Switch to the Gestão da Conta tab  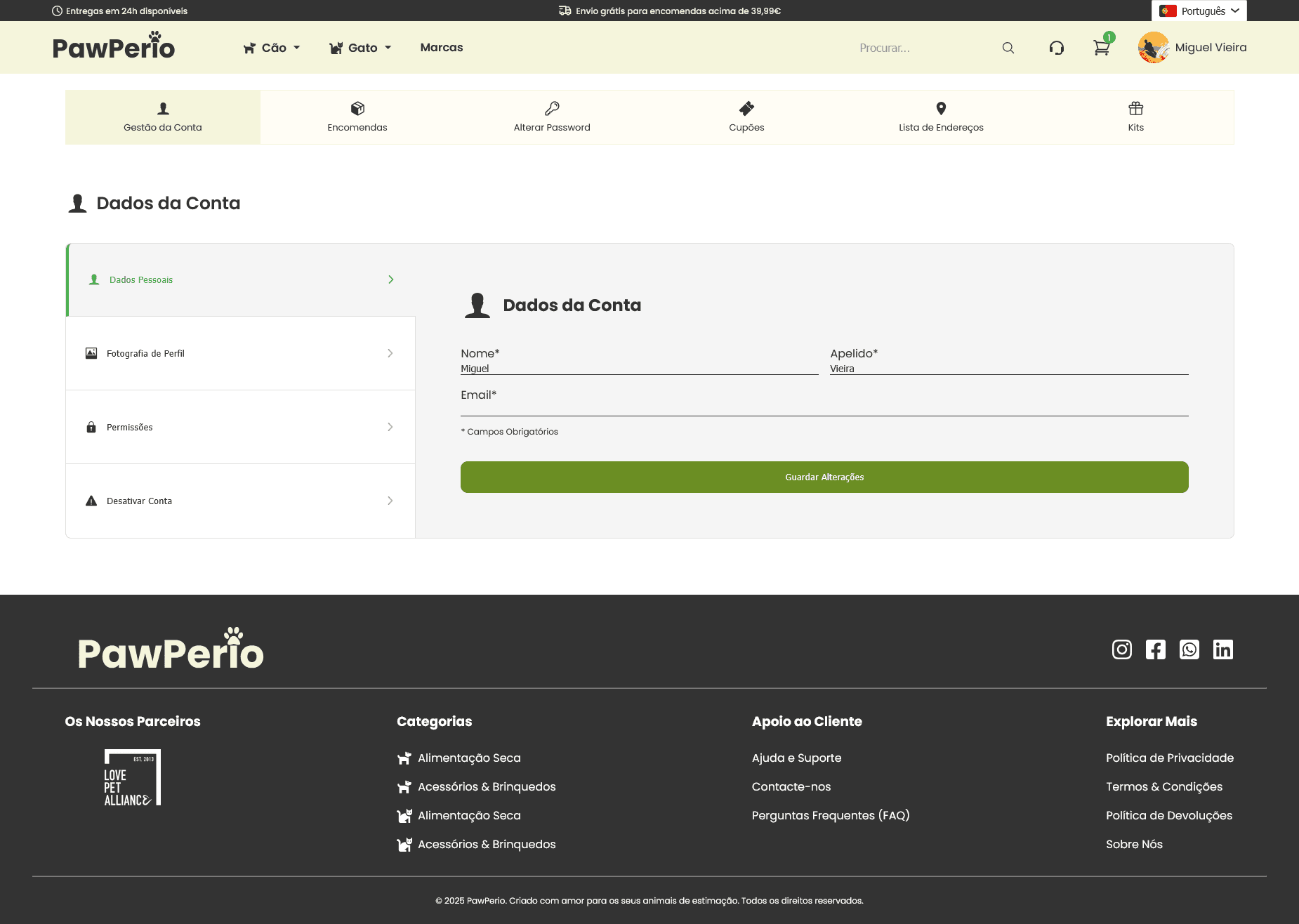point(162,117)
